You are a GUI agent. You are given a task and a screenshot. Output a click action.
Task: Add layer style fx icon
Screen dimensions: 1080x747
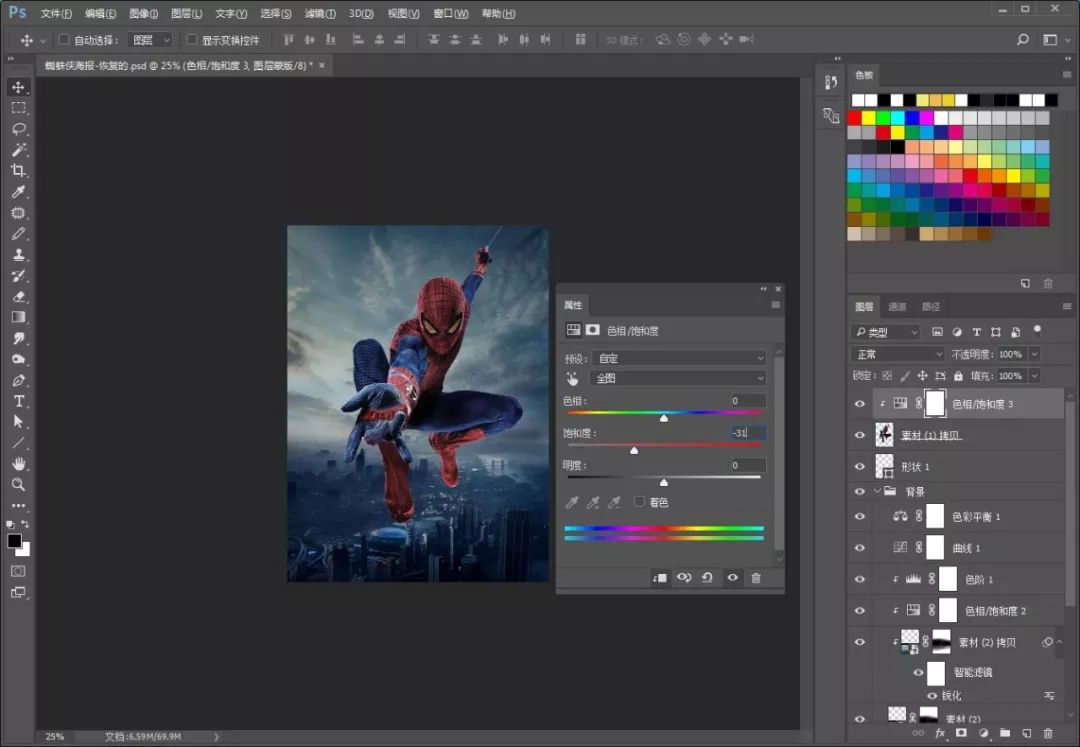coord(939,734)
